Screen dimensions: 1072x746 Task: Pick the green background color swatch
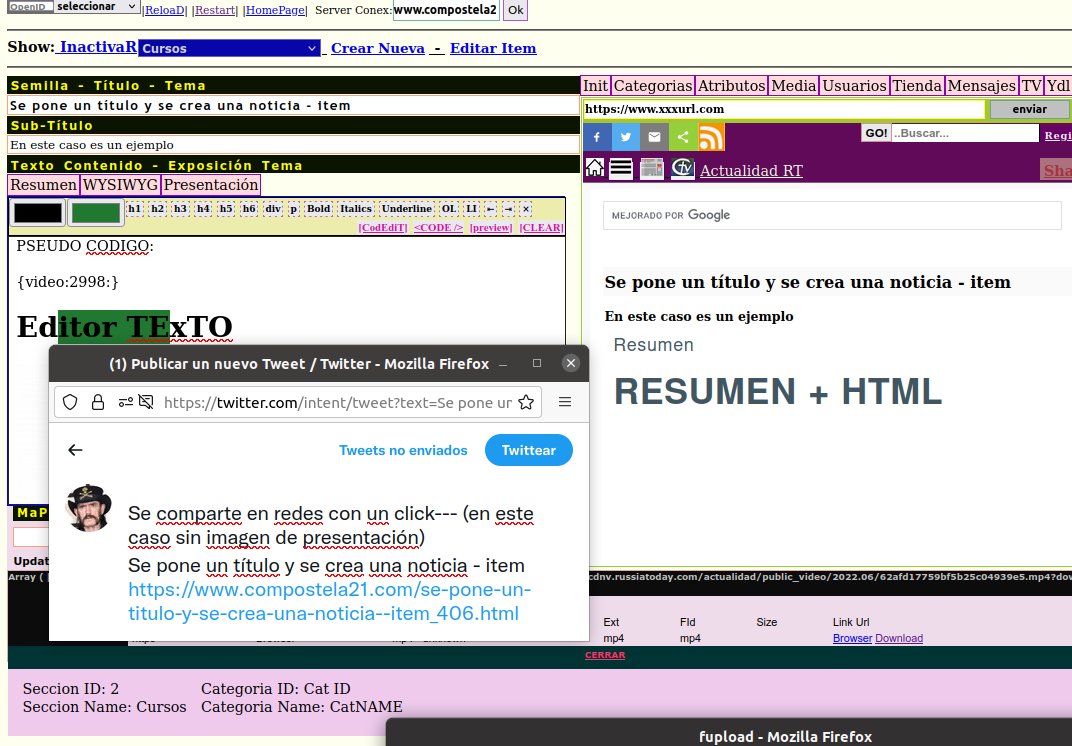point(96,213)
